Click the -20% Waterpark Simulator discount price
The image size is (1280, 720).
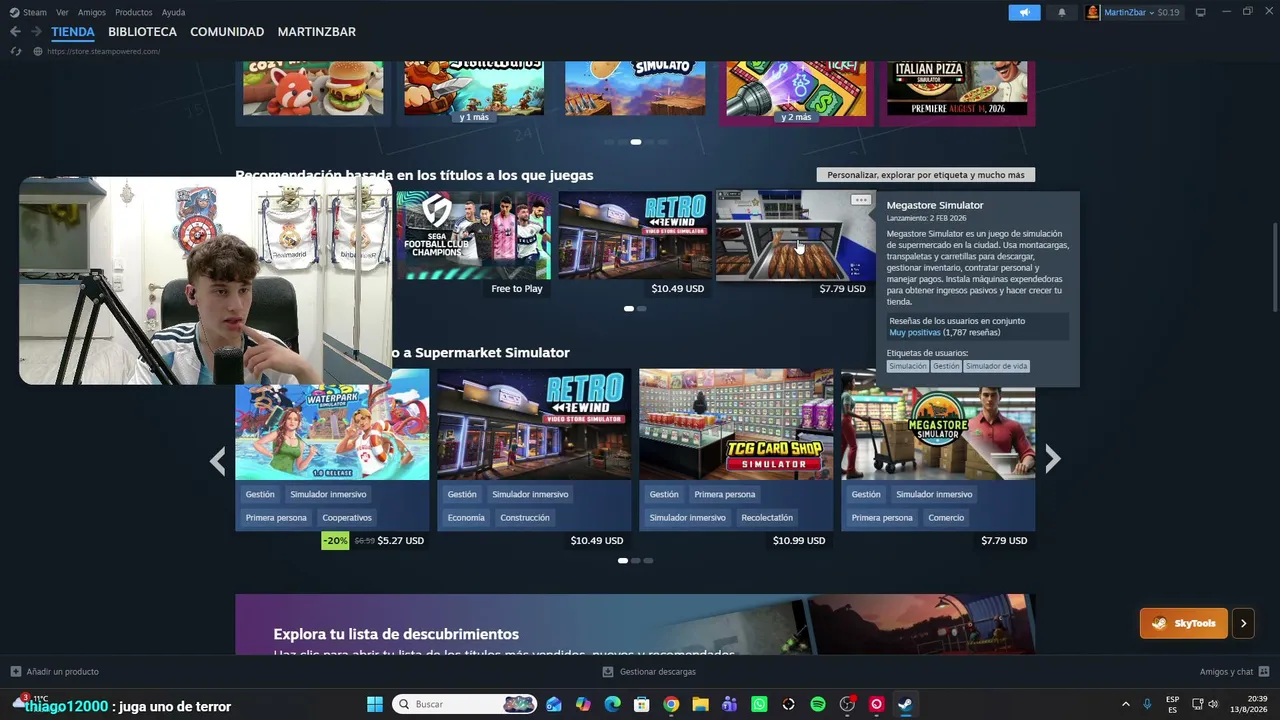click(x=373, y=541)
